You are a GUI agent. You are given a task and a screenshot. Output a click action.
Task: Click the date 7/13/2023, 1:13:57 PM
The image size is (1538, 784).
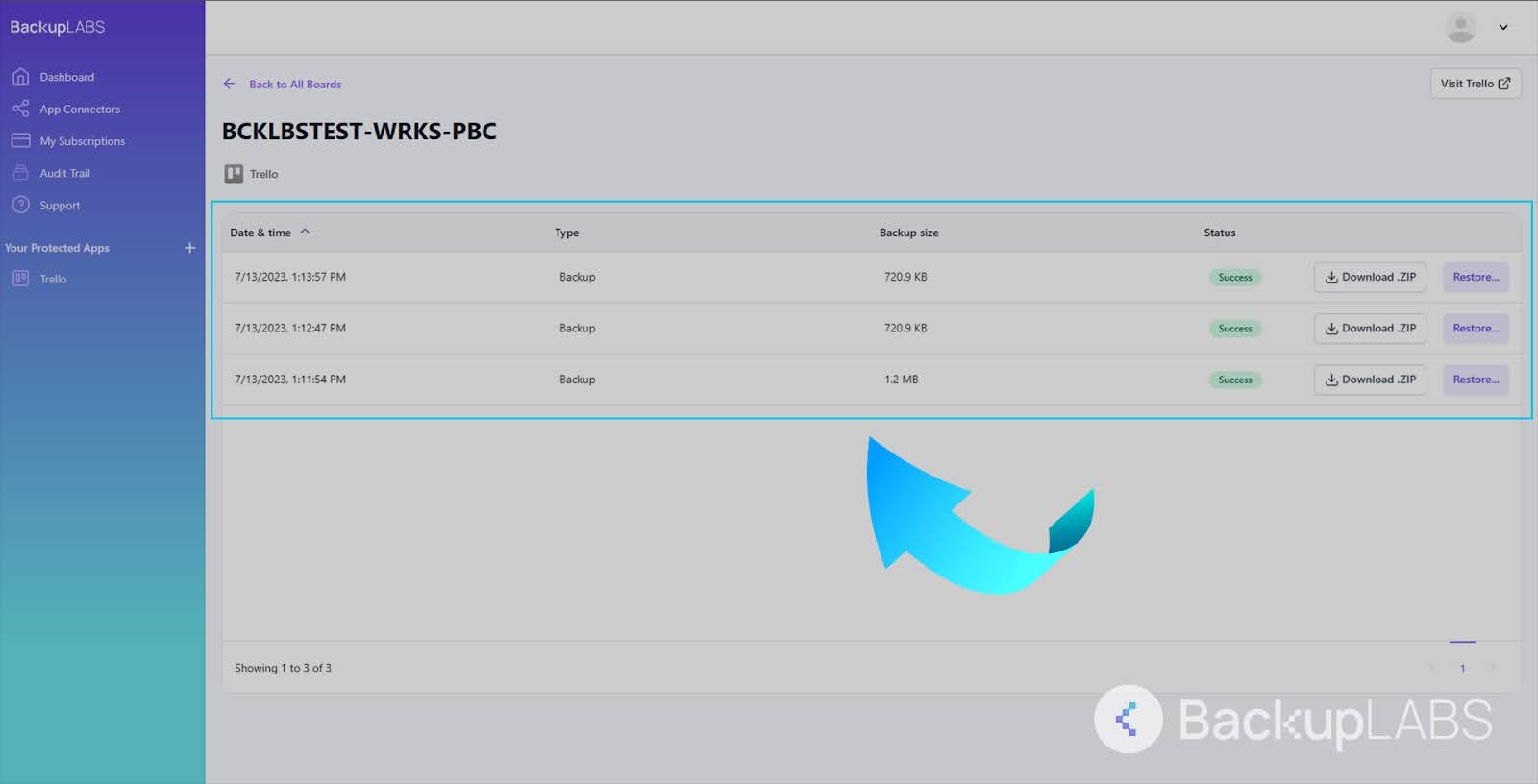point(290,277)
